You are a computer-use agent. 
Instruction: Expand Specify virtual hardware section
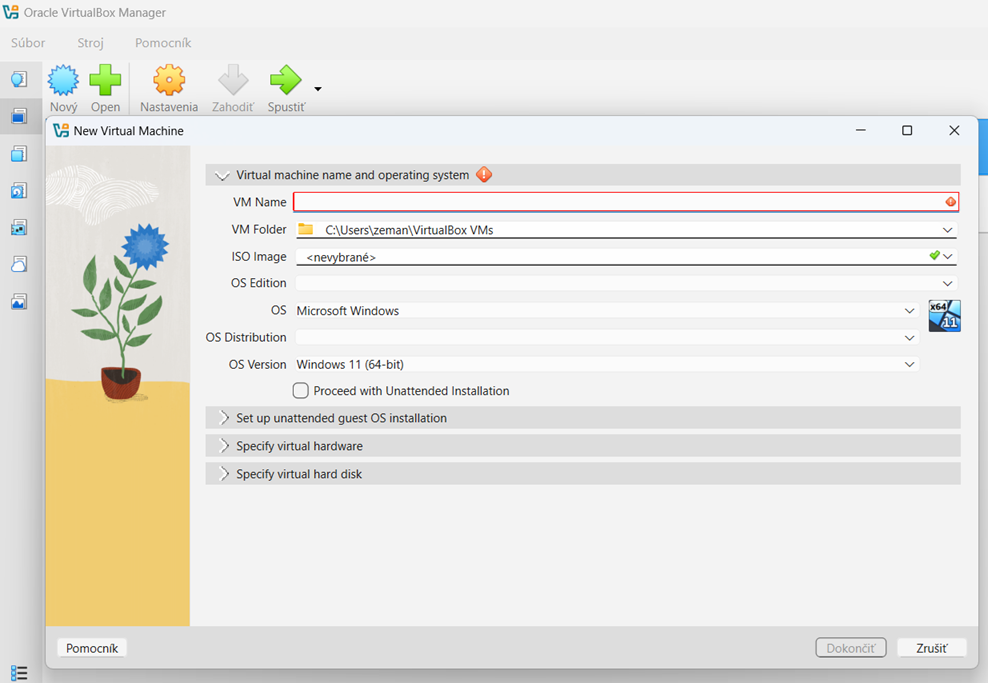pos(583,446)
